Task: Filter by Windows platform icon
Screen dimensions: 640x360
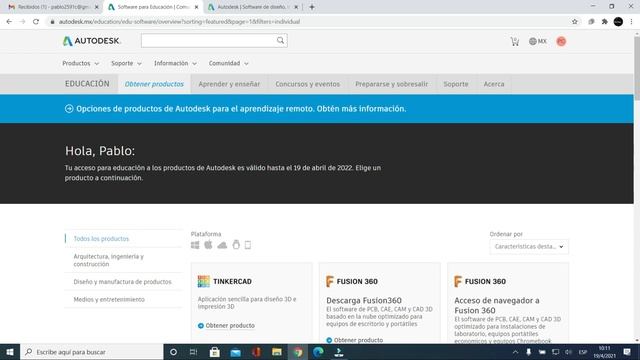Action: tap(195, 245)
